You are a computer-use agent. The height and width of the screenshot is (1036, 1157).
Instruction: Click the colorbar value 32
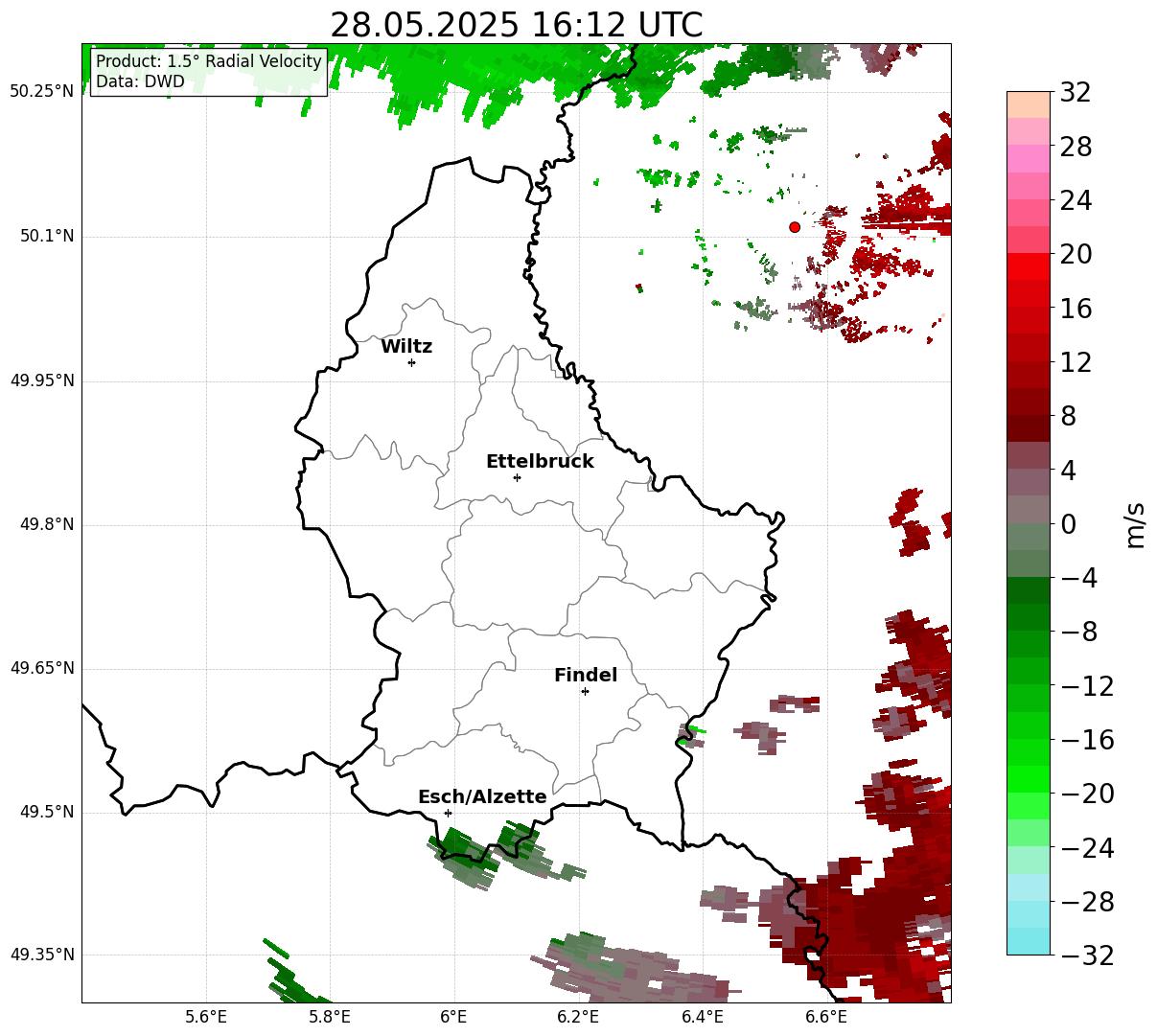pyautogui.click(x=1076, y=93)
